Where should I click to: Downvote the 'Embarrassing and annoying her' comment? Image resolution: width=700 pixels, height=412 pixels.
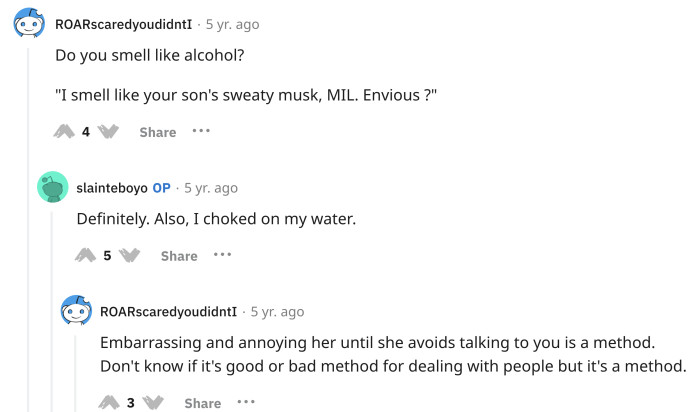click(153, 403)
